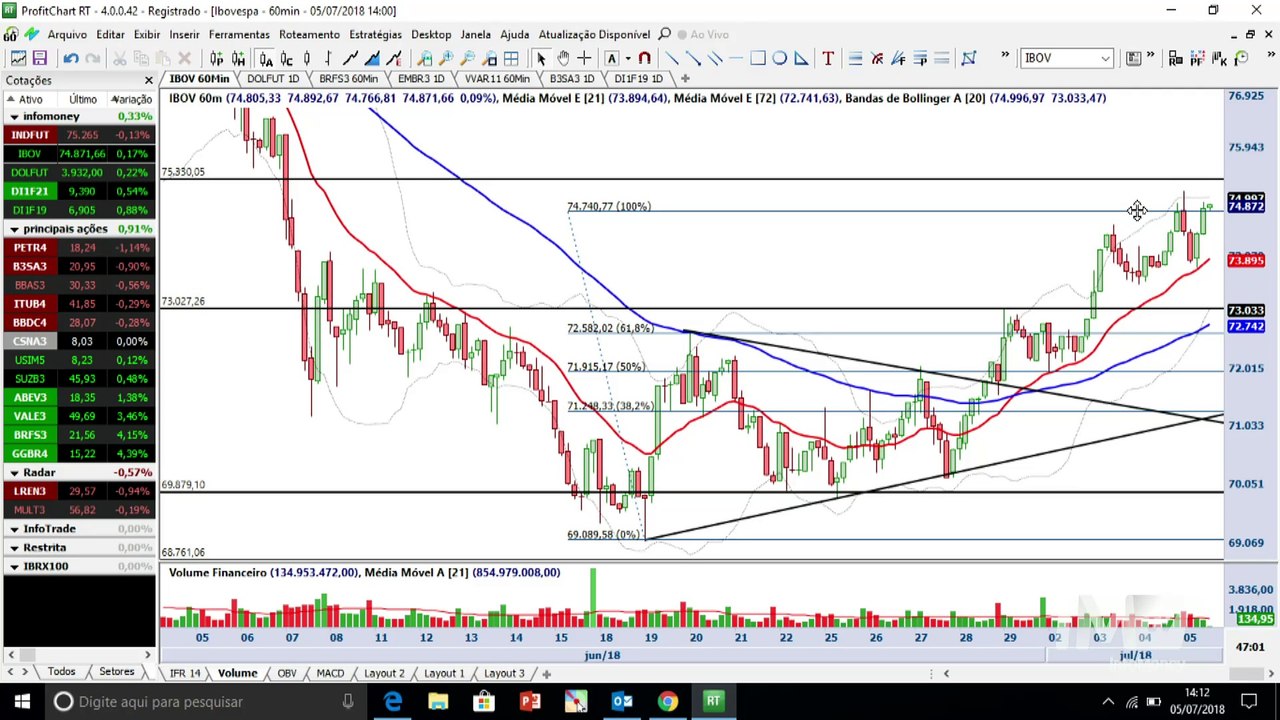
Task: Click the zoom out magnifier icon
Action: (x=468, y=59)
